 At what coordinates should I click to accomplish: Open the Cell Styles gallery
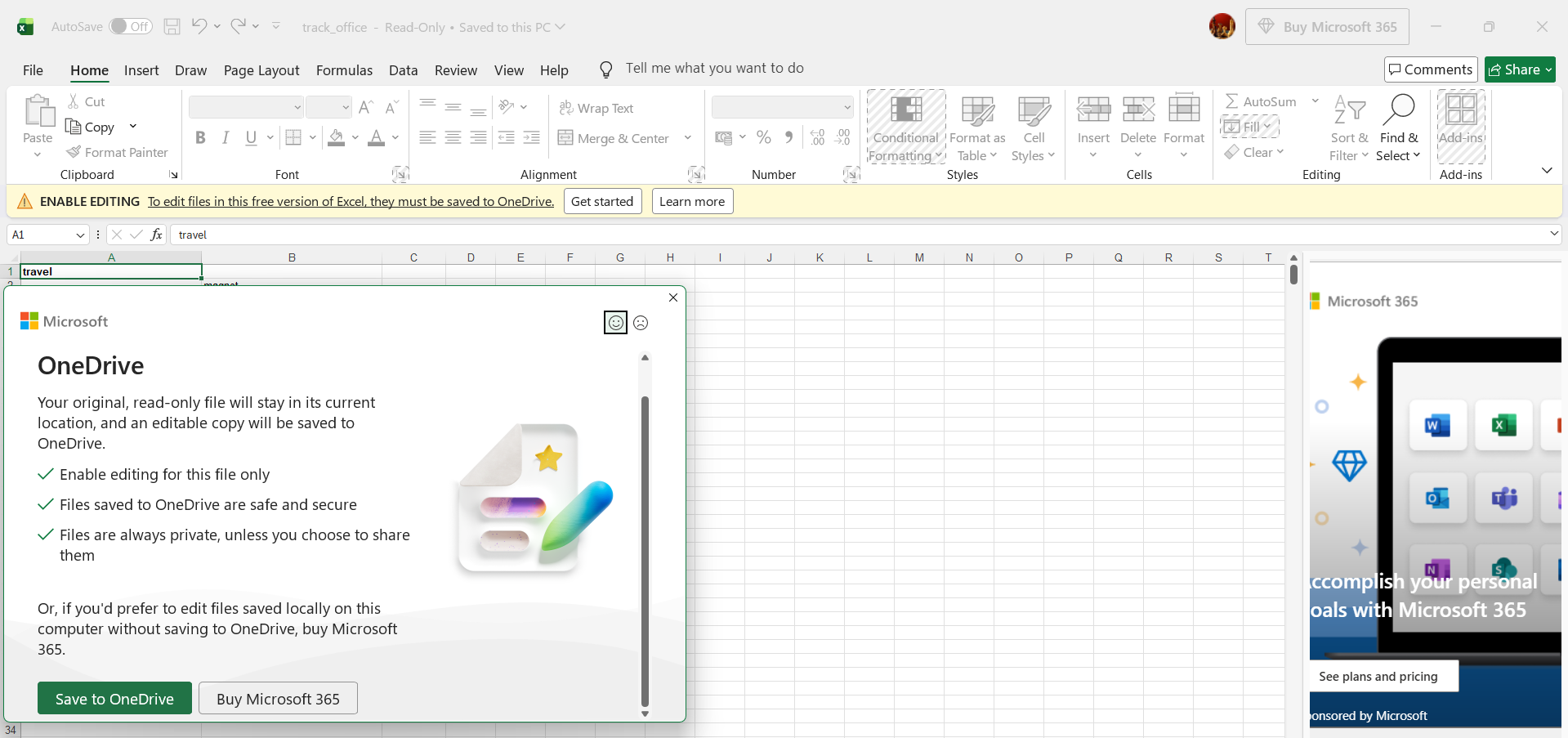pyautogui.click(x=1034, y=128)
